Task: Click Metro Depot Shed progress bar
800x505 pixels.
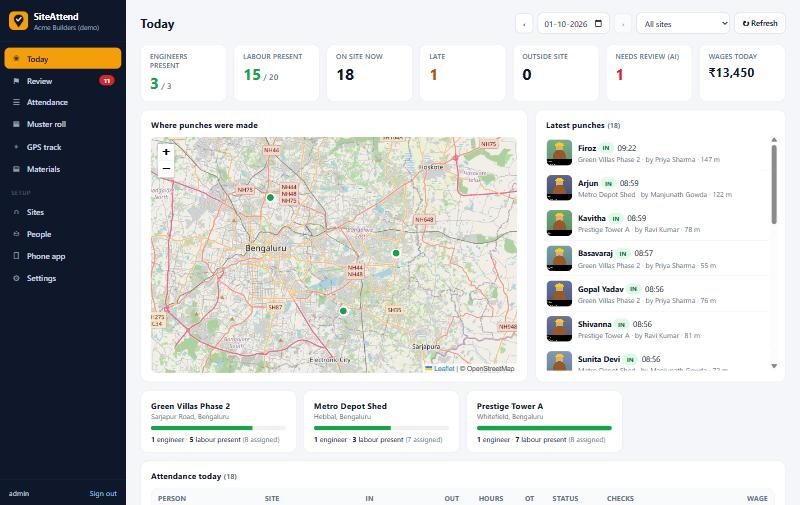Action: pos(381,428)
